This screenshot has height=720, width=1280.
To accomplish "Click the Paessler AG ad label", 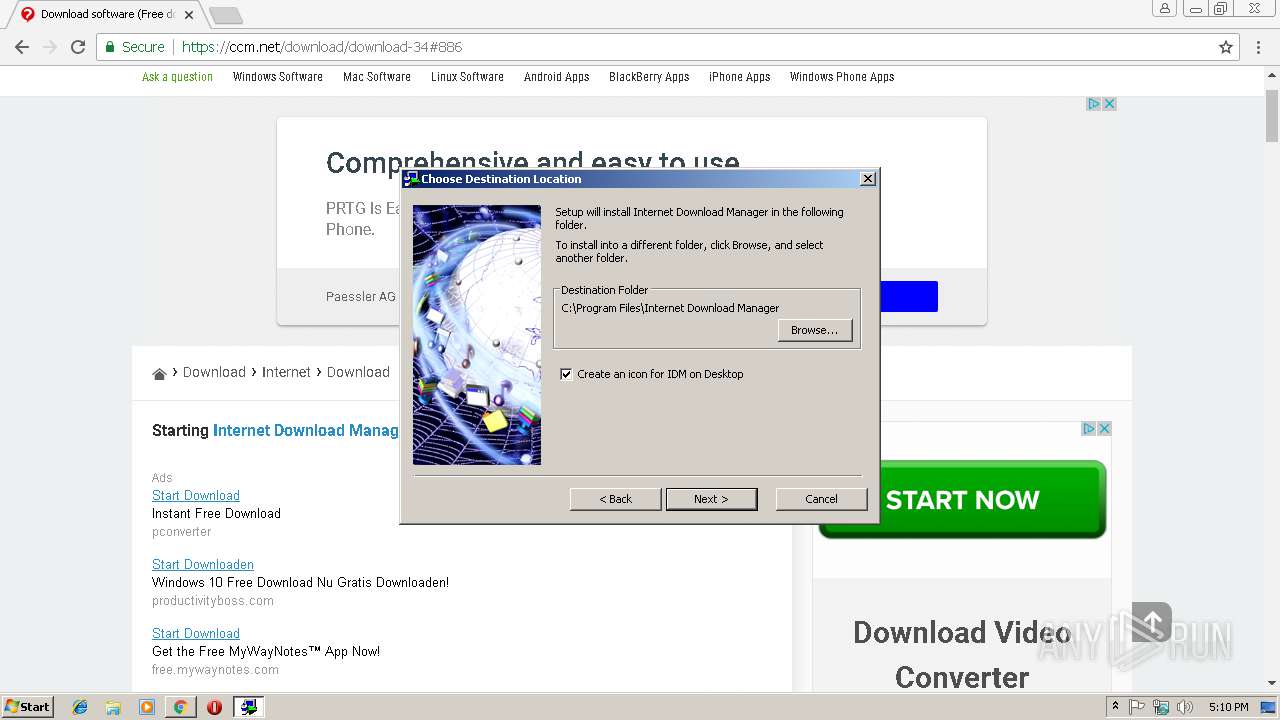I will point(361,297).
